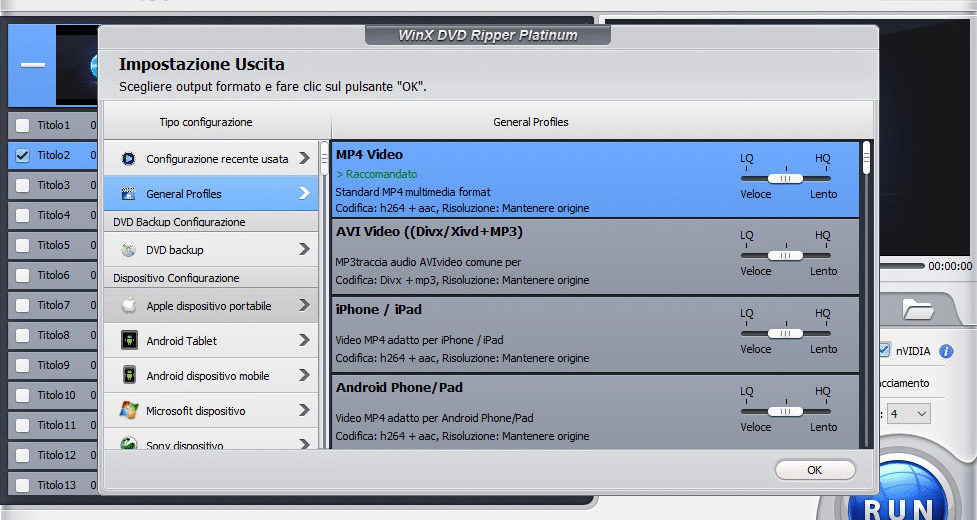Expand General Profiles arrow

(304, 193)
